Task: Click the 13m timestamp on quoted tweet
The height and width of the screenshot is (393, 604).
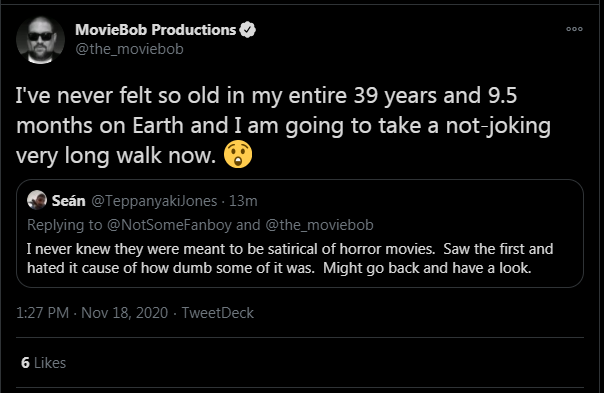Action: pyautogui.click(x=243, y=201)
